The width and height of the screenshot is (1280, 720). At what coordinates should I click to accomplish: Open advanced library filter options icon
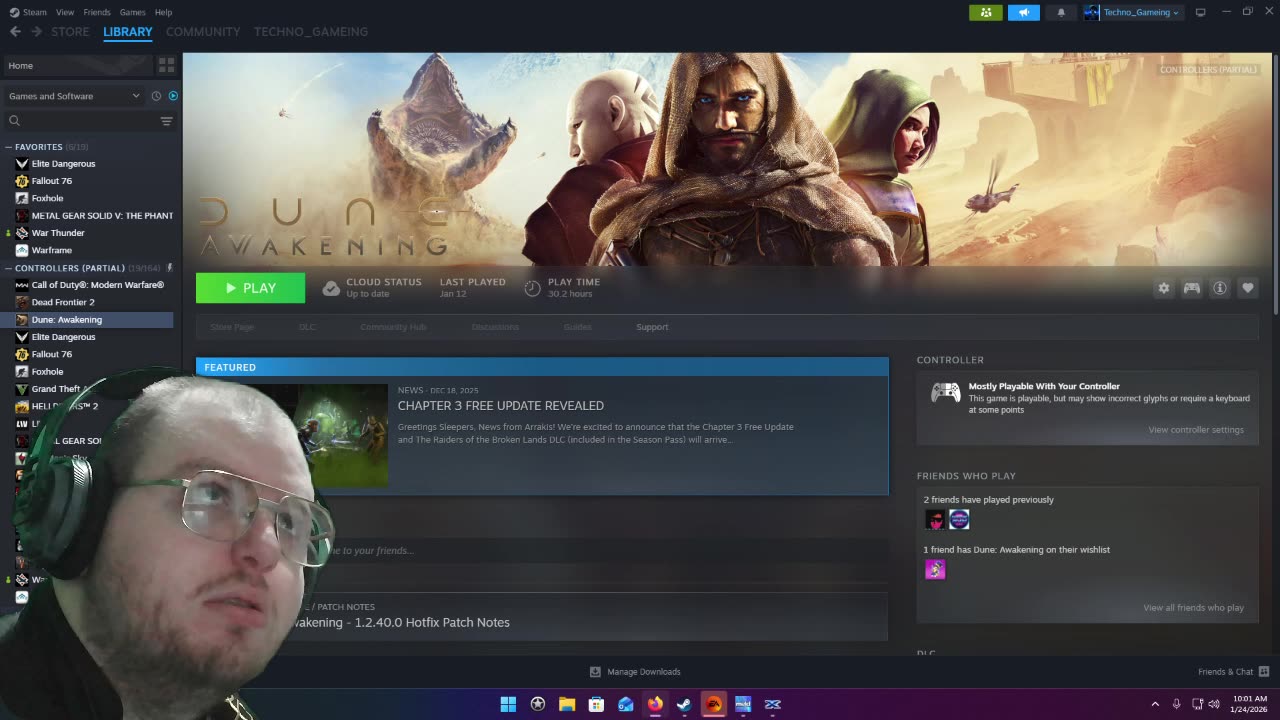click(x=166, y=121)
